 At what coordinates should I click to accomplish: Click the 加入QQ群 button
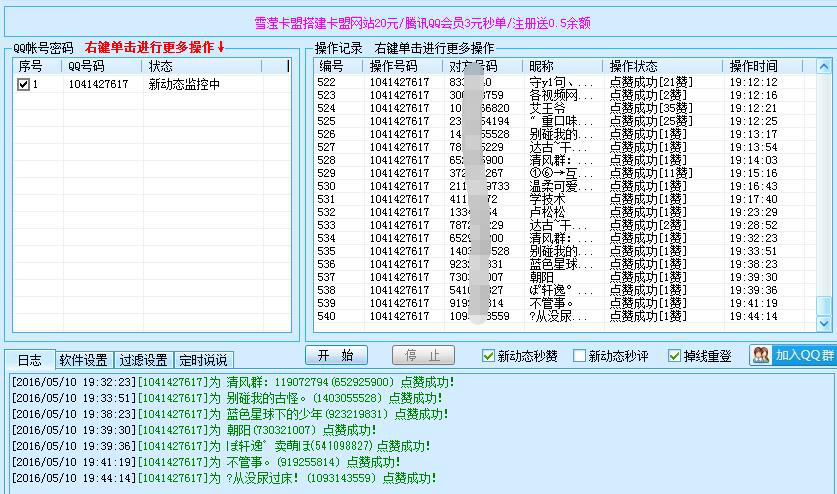point(793,355)
